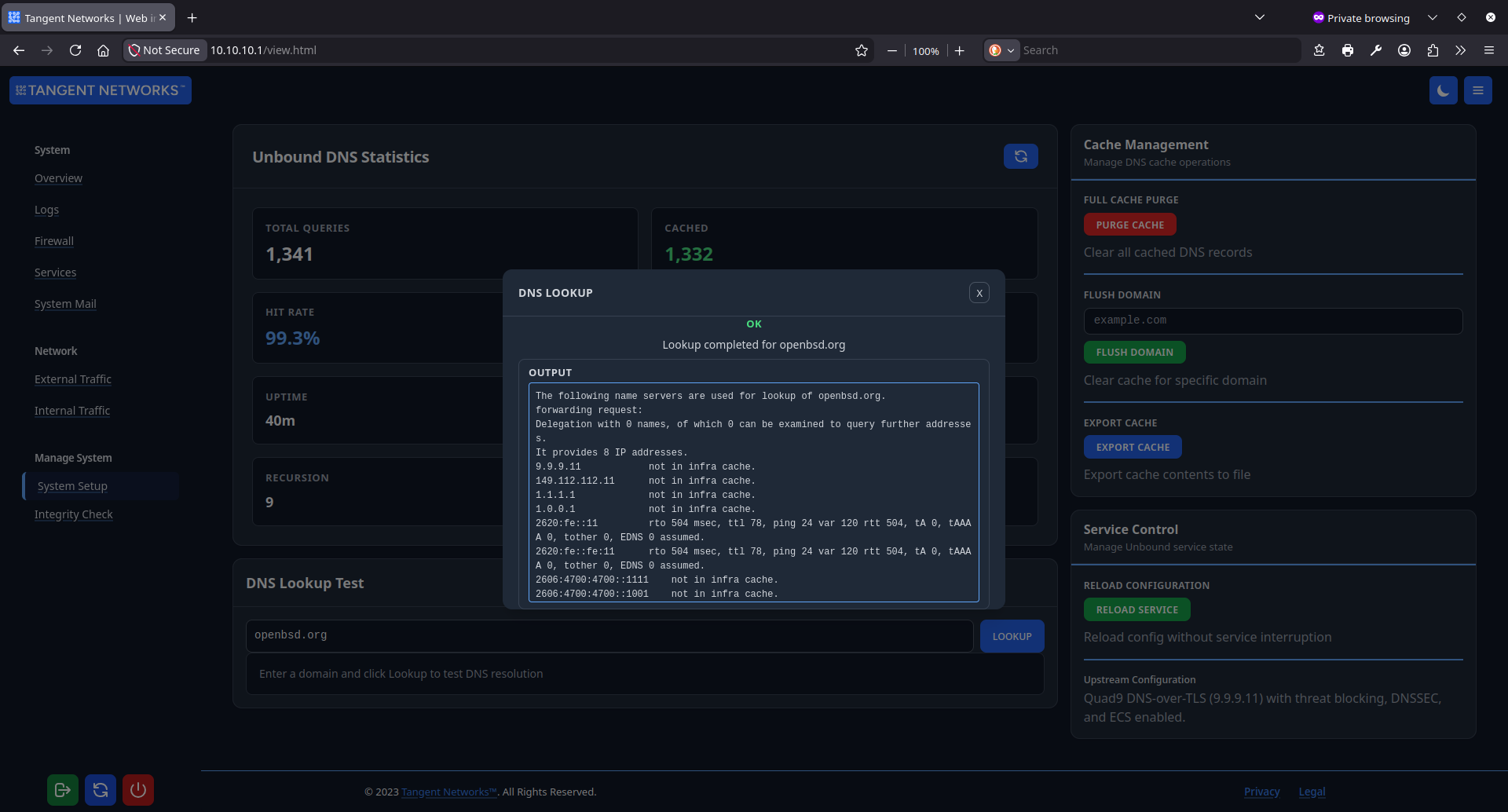This screenshot has width=1508, height=812.
Task: Click the Firefox account profile icon
Action: point(1404,49)
